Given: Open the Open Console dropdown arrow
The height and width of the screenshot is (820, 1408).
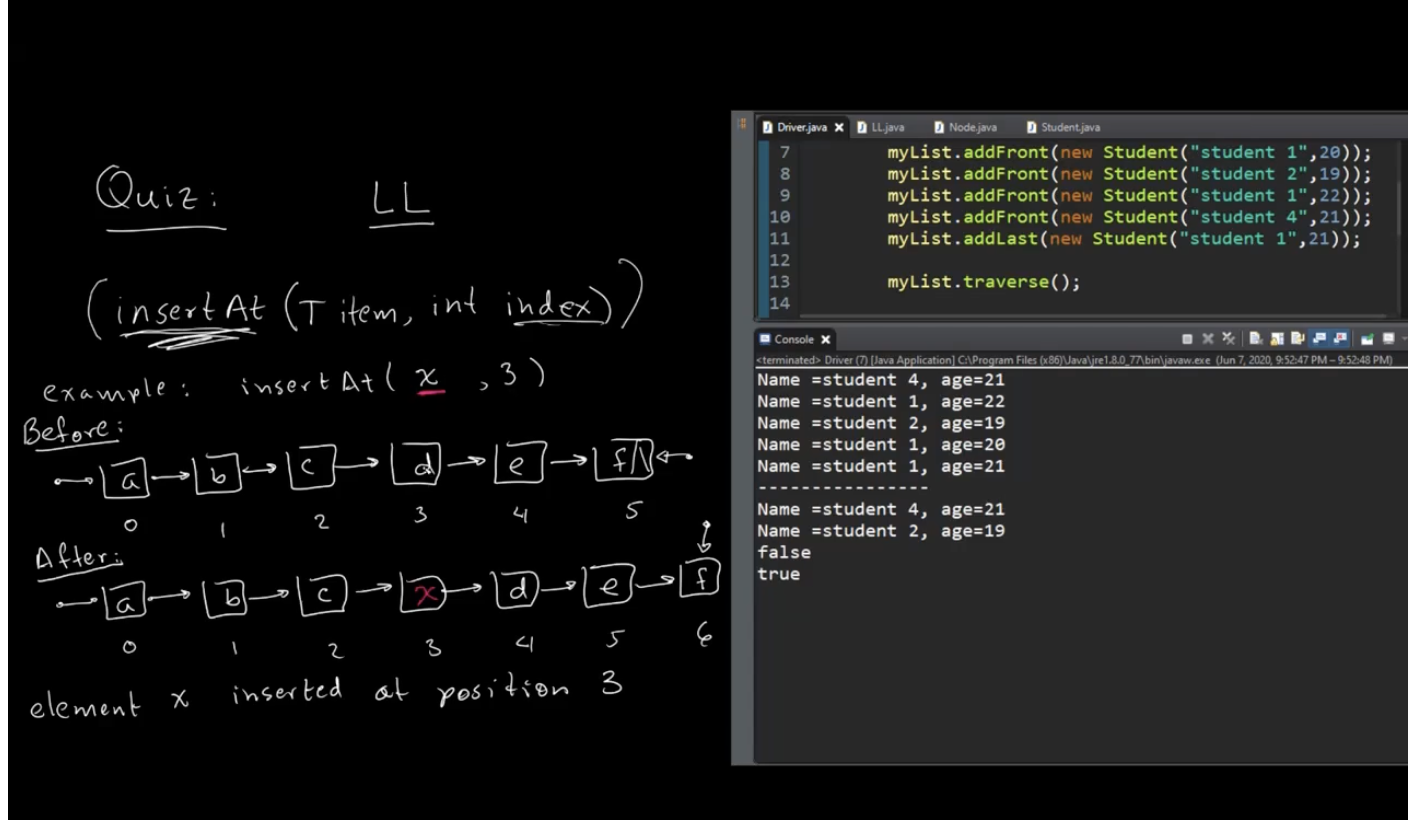Looking at the screenshot, I should pos(1404,338).
